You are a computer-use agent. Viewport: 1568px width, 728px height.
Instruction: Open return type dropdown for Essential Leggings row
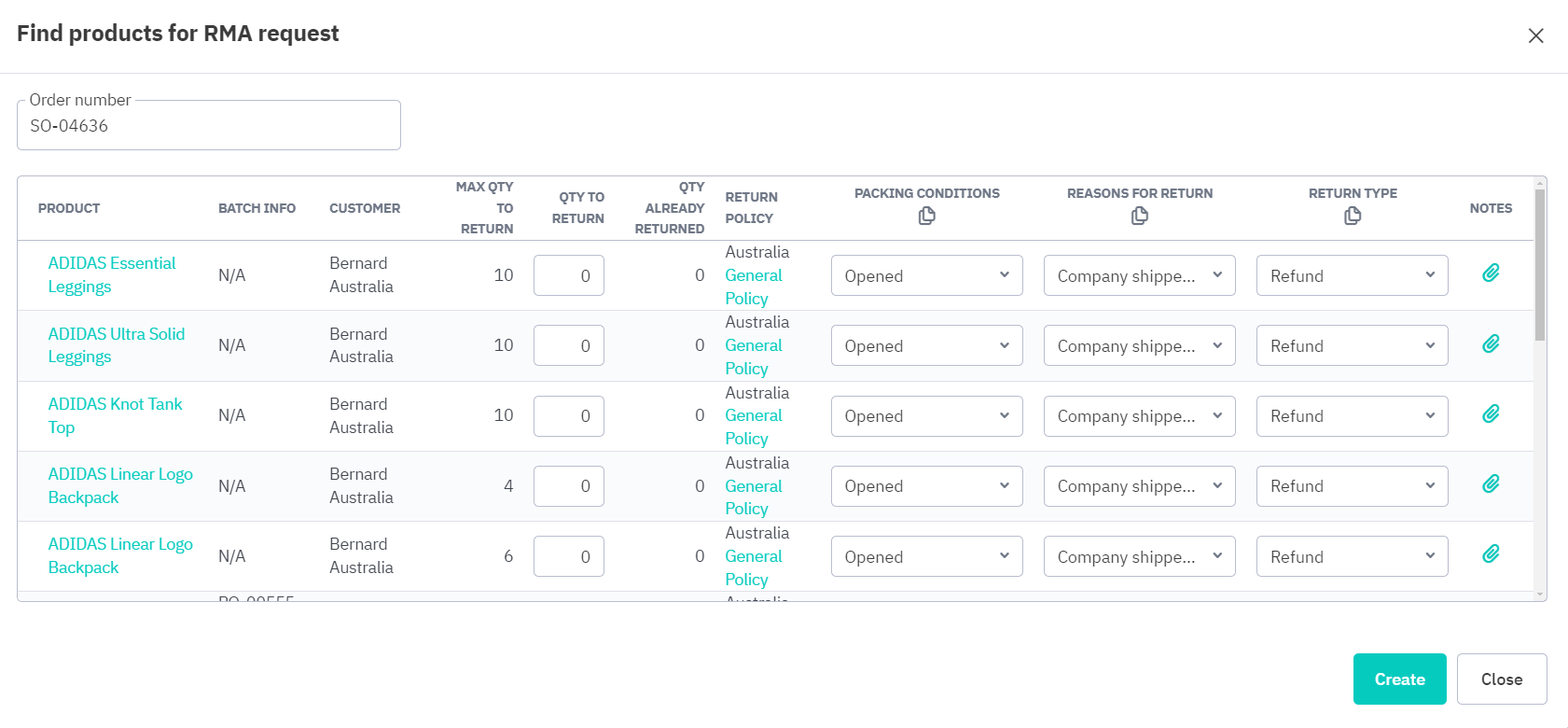pos(1352,276)
